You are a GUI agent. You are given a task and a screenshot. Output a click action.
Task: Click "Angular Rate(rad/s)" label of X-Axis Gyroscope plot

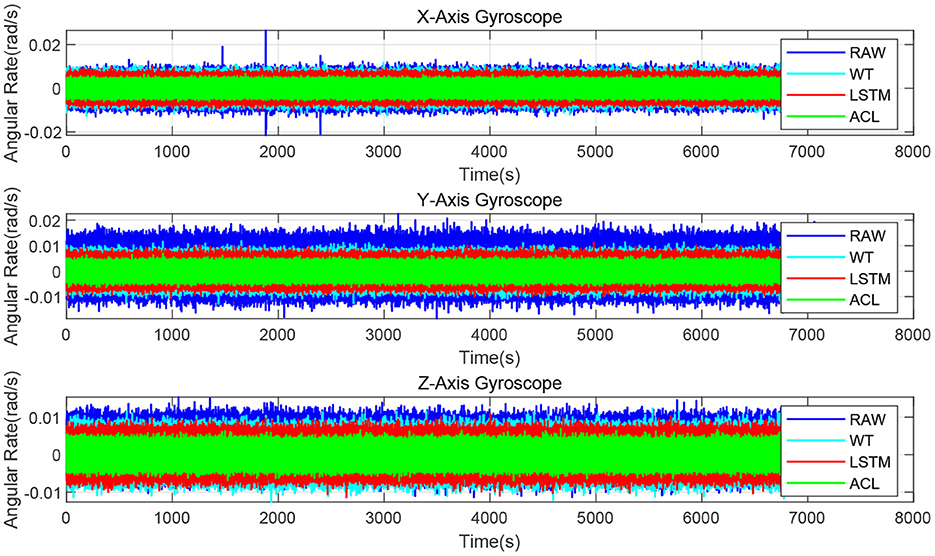[x=12, y=86]
